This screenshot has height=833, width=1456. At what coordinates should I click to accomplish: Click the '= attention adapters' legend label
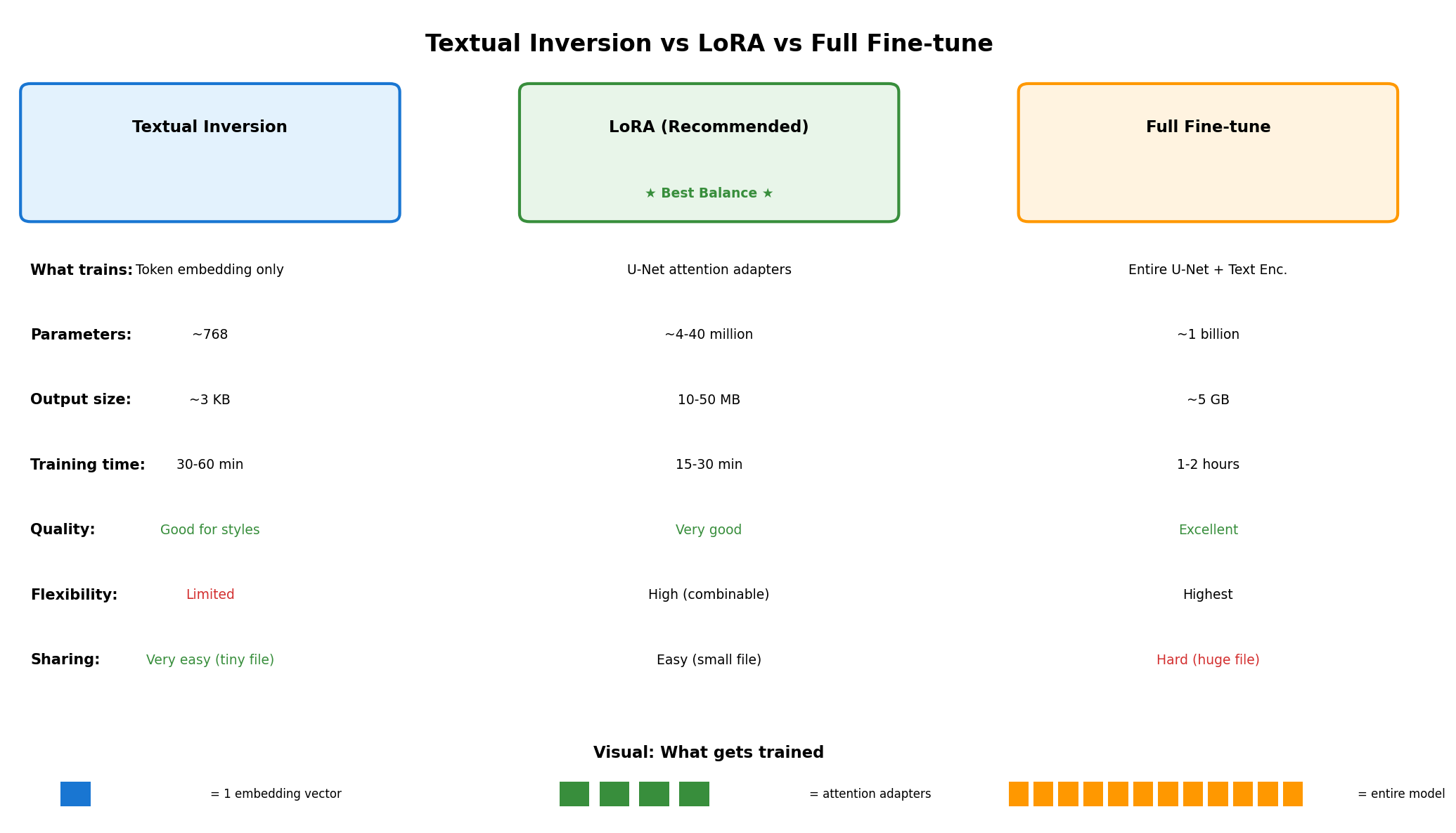click(870, 794)
